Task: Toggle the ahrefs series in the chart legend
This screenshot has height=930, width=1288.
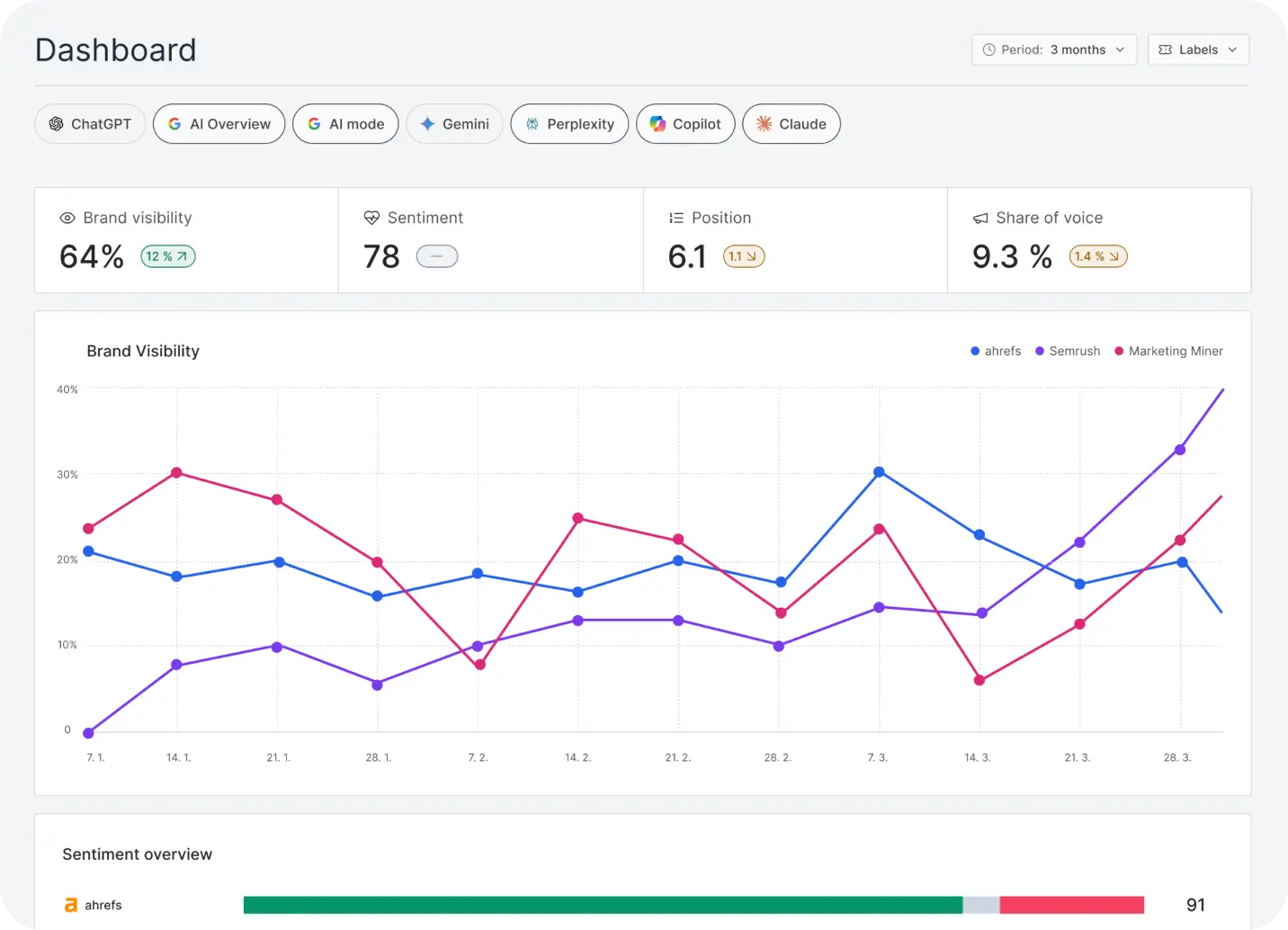Action: [x=996, y=351]
